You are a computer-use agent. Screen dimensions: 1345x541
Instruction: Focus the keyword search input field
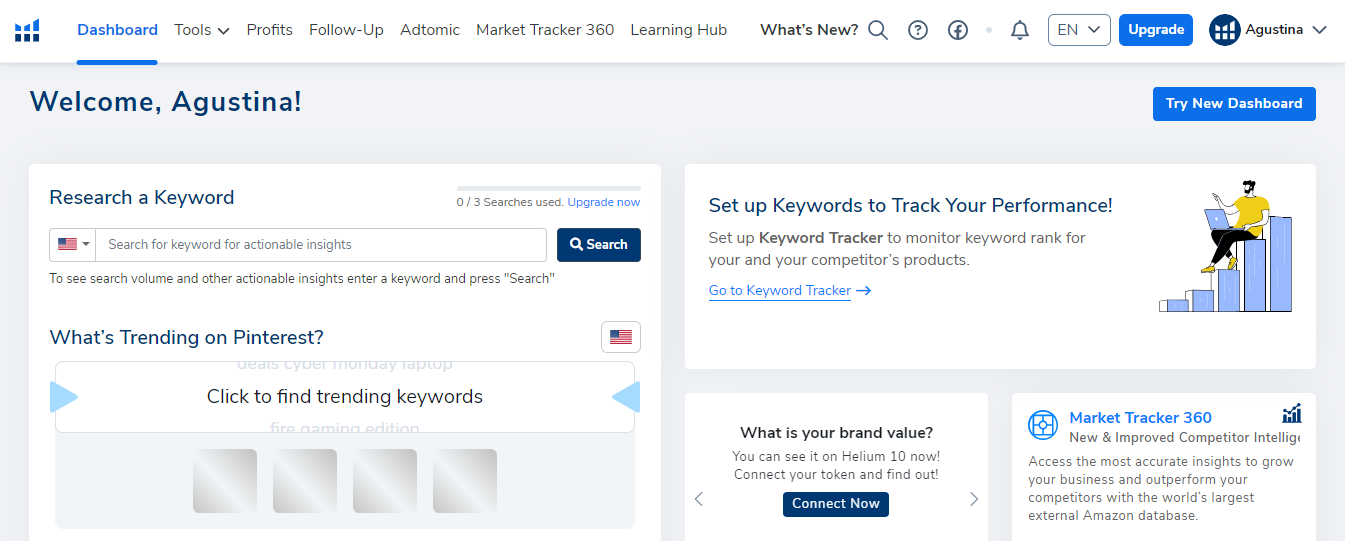[321, 245]
